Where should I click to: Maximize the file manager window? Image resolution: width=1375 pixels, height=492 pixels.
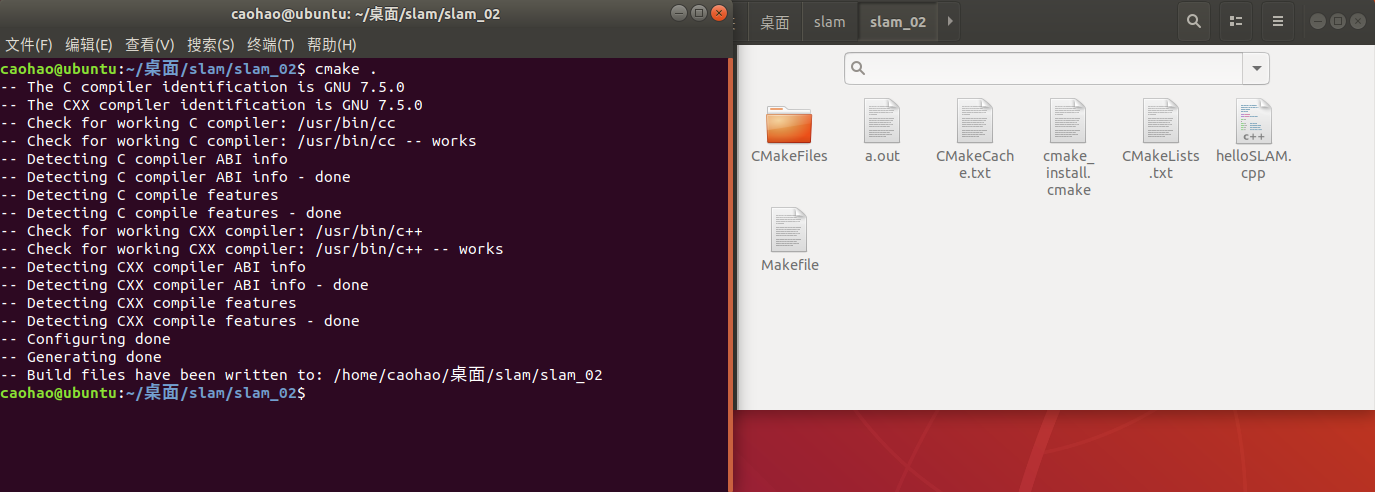(x=1338, y=21)
